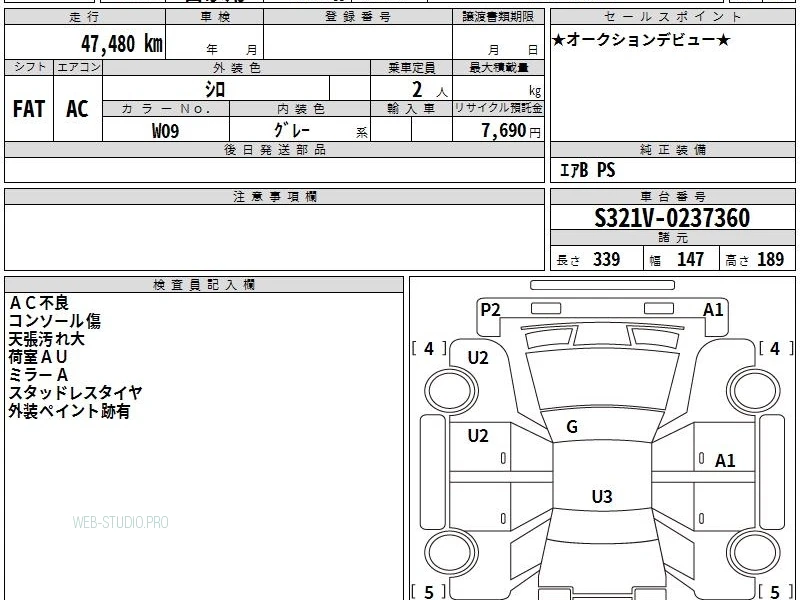Click the 注意事項欄 header
The width and height of the screenshot is (800, 600).
pos(274,197)
